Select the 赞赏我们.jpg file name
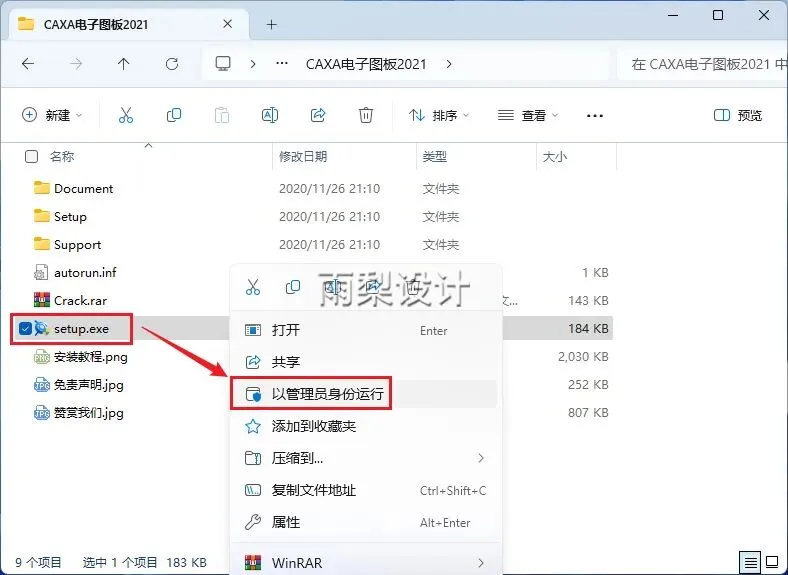The width and height of the screenshot is (788, 575). 88,413
